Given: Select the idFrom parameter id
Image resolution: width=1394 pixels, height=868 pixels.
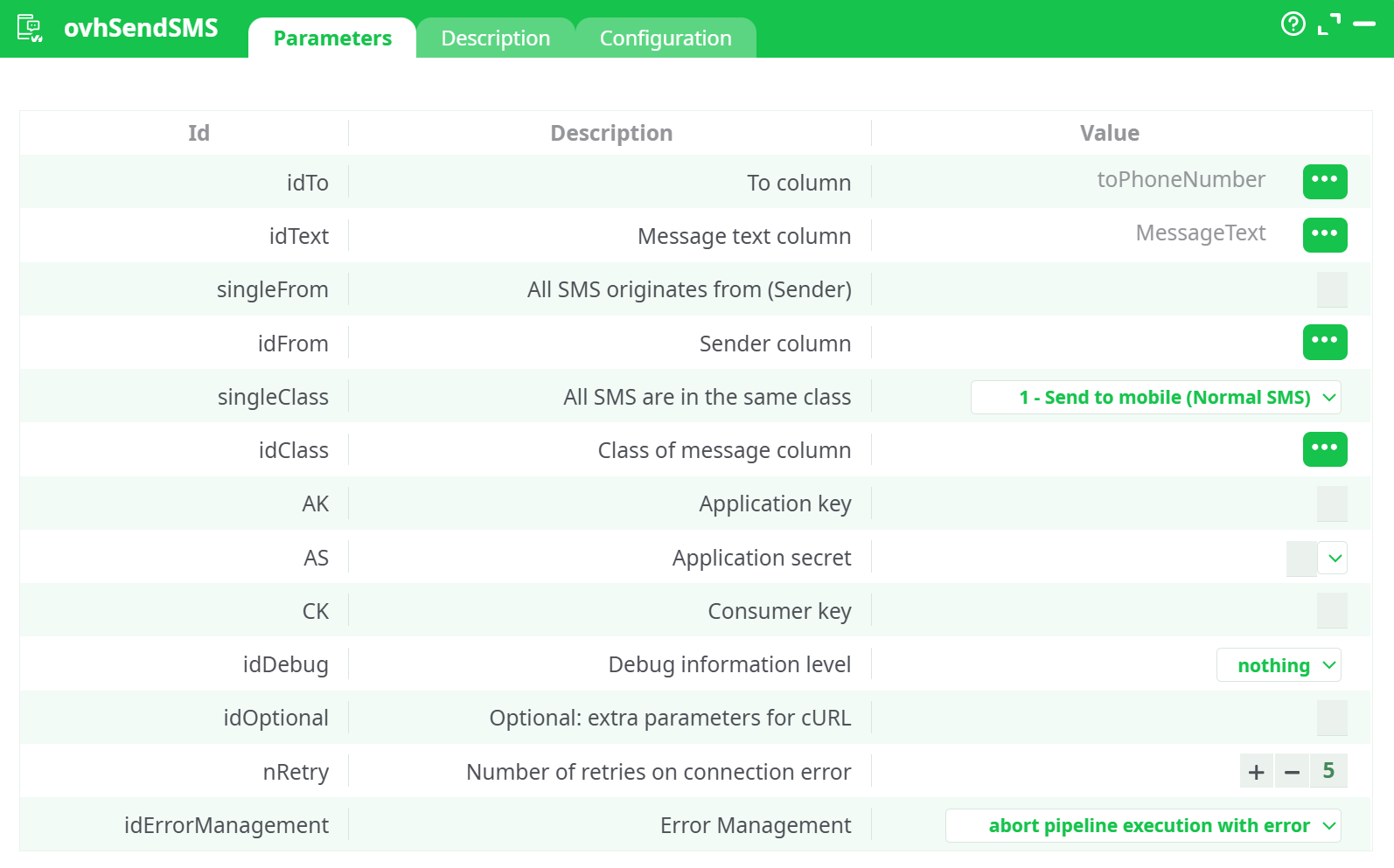Looking at the screenshot, I should [293, 344].
